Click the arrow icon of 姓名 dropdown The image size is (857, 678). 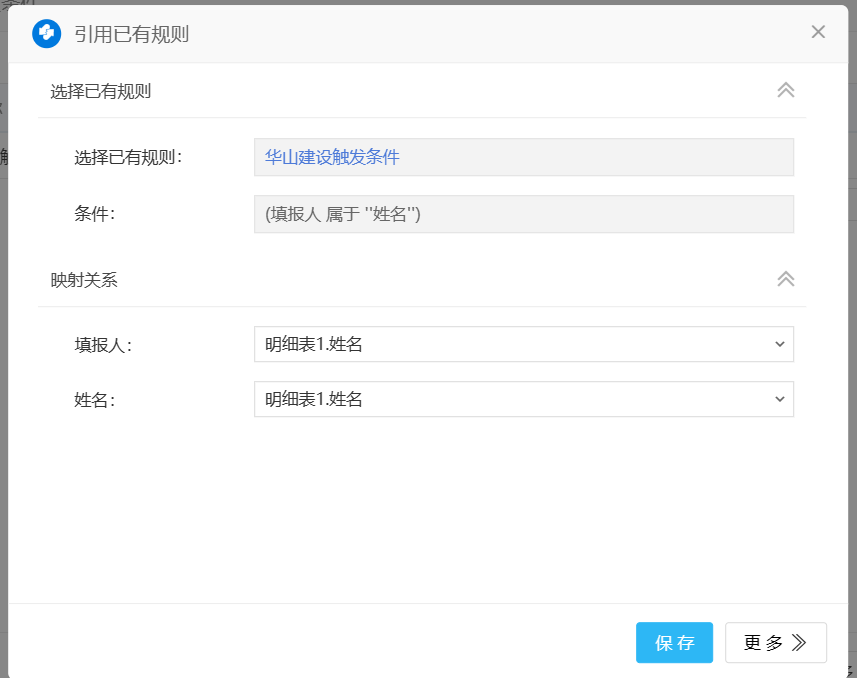[x=780, y=399]
